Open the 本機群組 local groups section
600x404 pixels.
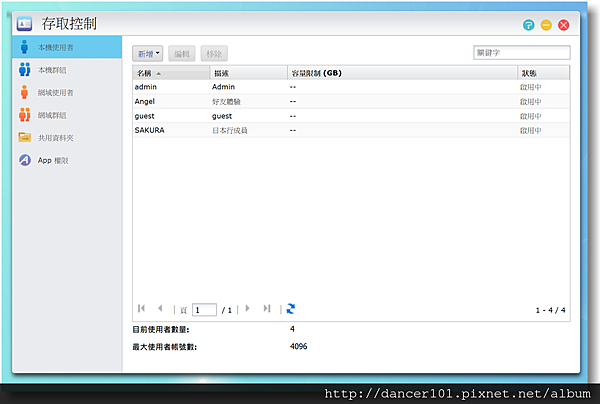coord(67,70)
